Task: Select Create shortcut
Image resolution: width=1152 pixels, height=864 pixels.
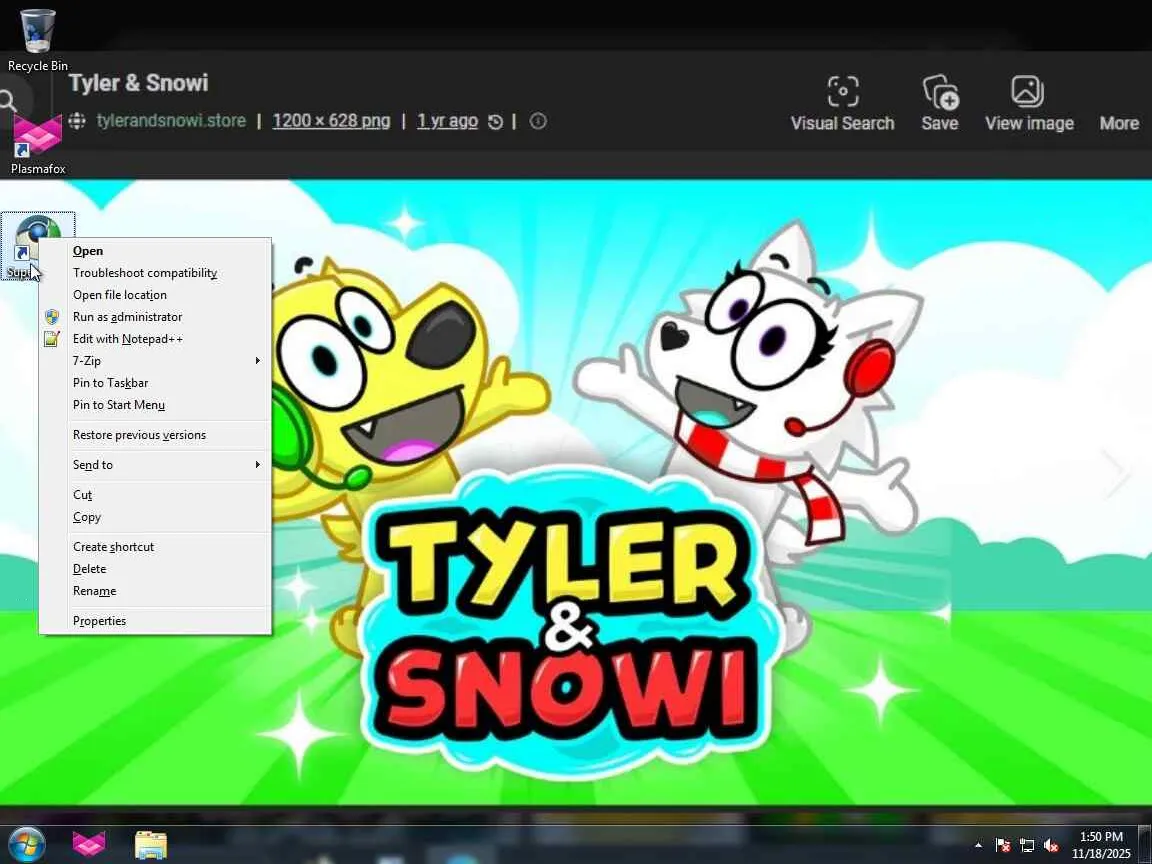Action: 155,547
